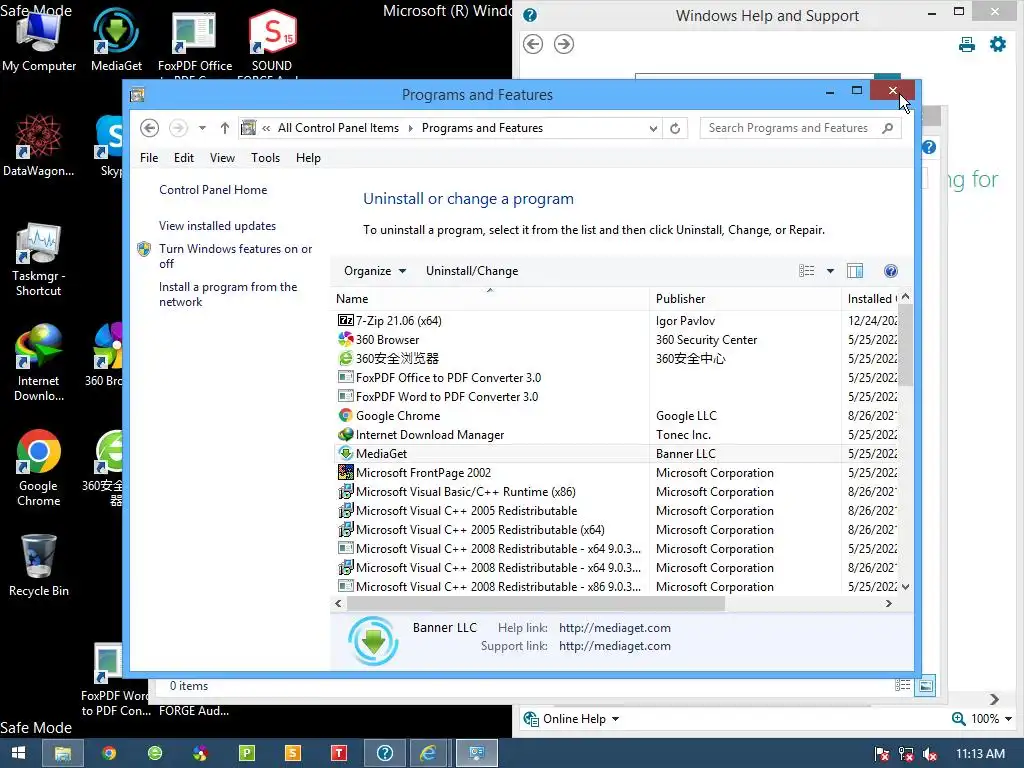The width and height of the screenshot is (1024, 768).
Task: Open the Online Help dropdown
Action: point(571,719)
